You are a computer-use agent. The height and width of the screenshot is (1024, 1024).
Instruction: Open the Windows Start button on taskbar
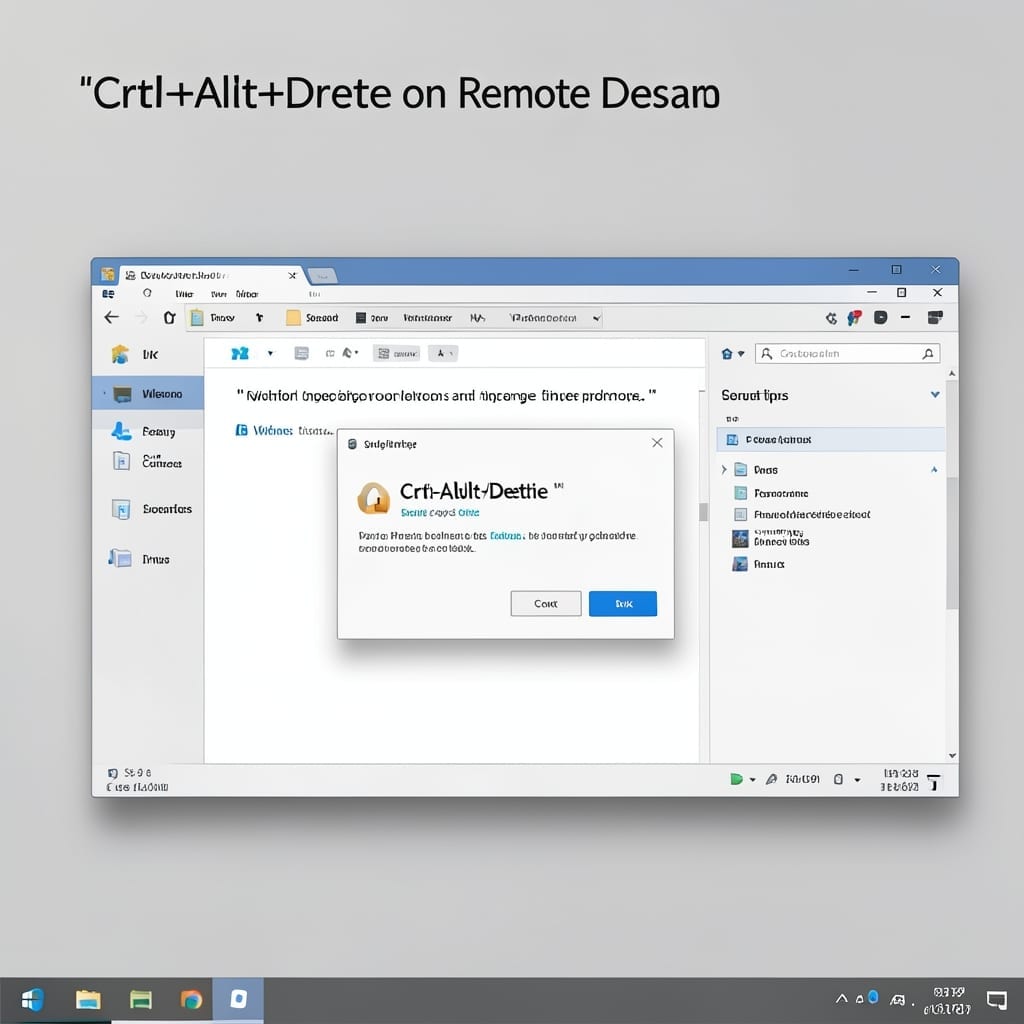(32, 999)
